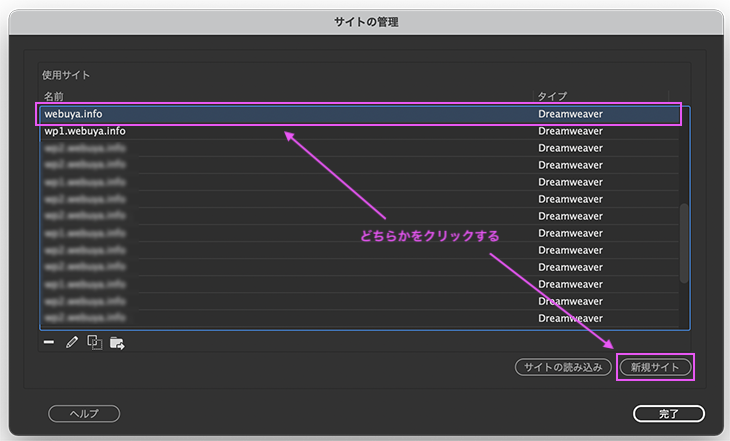The image size is (730, 441).
Task: Click the site list vertical scrollbar thumb
Action: point(684,243)
